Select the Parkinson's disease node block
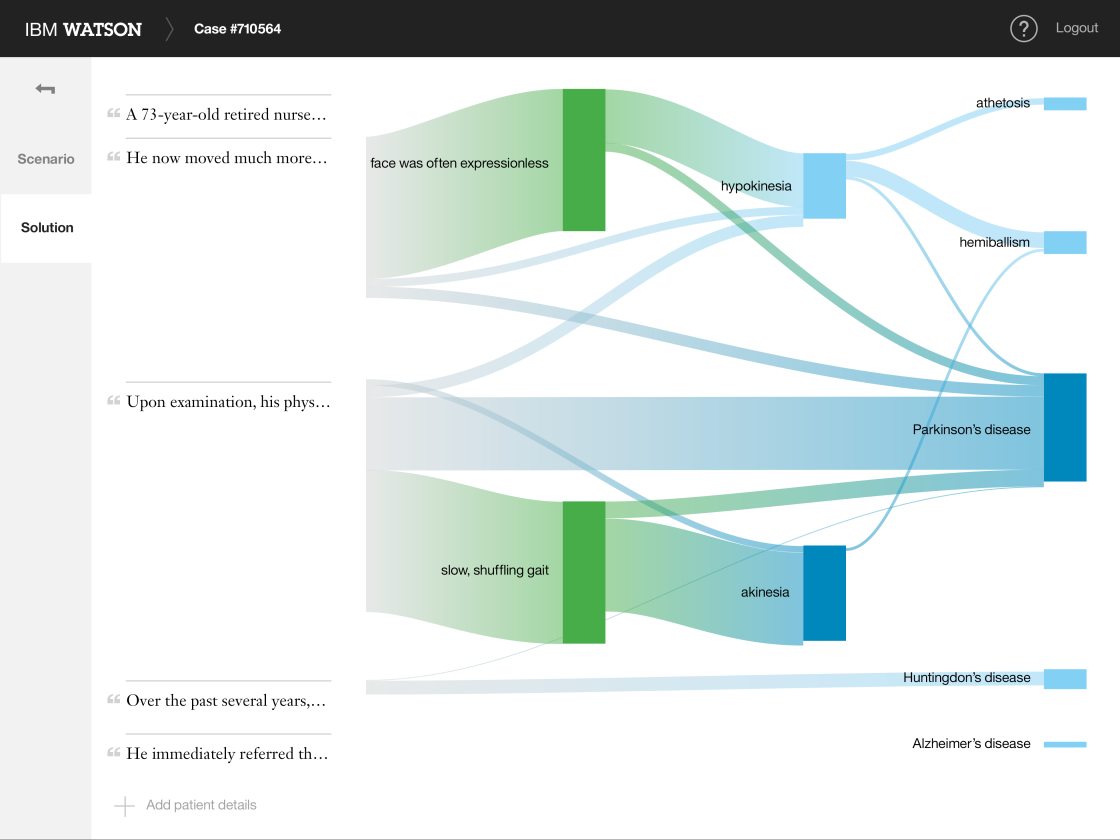This screenshot has height=840, width=1120. tap(1065, 427)
